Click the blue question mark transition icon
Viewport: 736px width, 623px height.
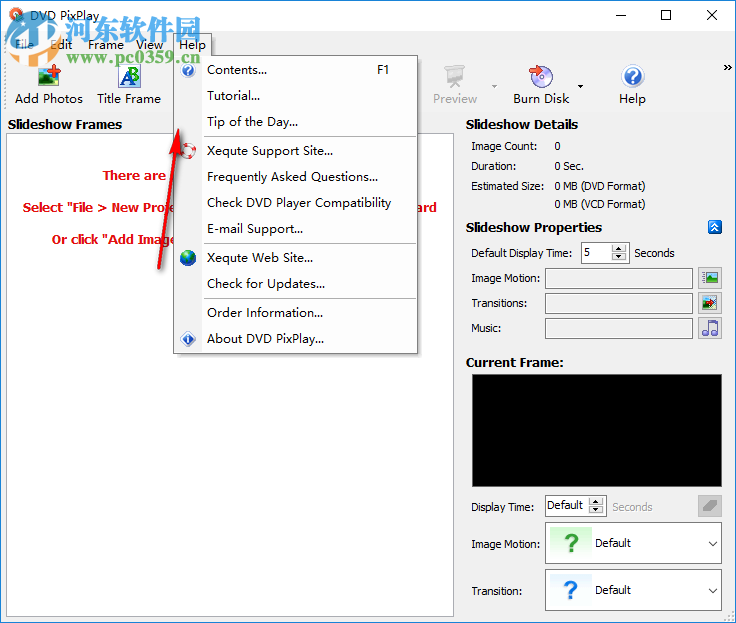pyautogui.click(x=571, y=590)
